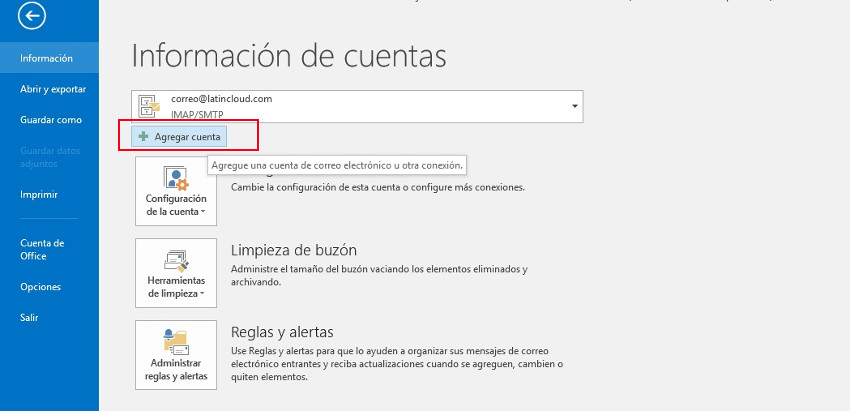Viewport: 850px width, 411px height.
Task: Choose Guardar como from the sidebar
Action: [50, 120]
